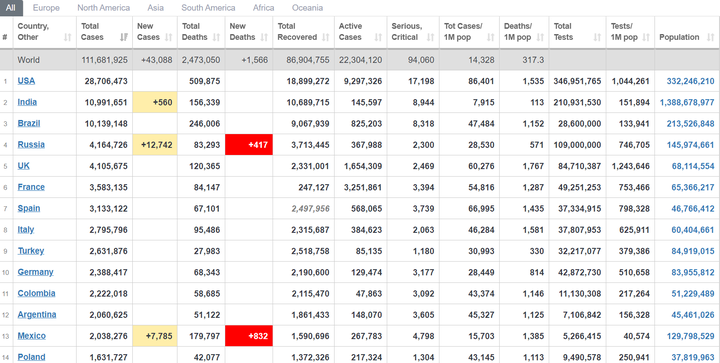
Task: Open the Spain country link
Action: coord(29,208)
